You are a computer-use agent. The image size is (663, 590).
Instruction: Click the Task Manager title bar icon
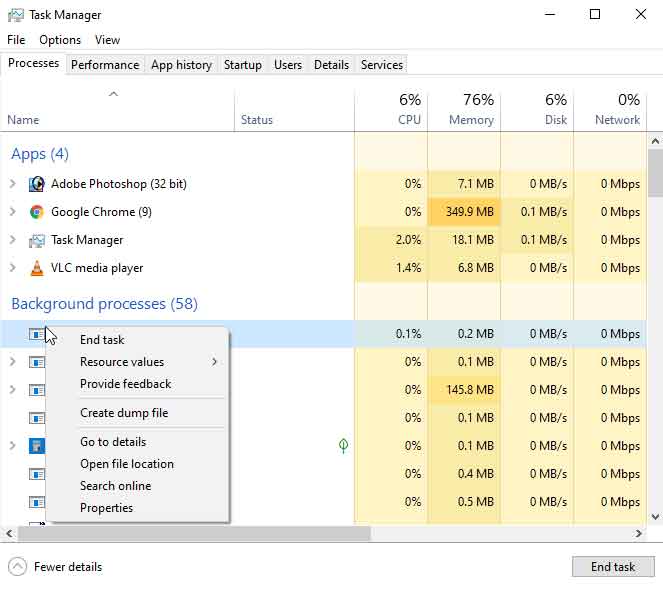pos(16,15)
